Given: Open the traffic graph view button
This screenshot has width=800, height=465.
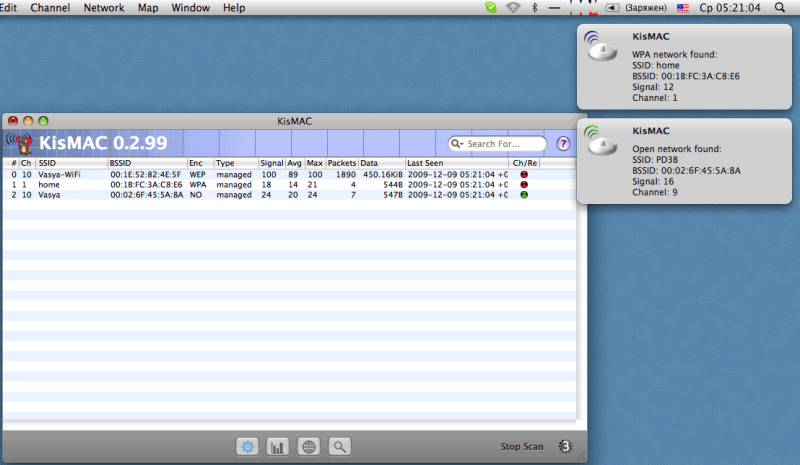Looking at the screenshot, I should pyautogui.click(x=278, y=447).
